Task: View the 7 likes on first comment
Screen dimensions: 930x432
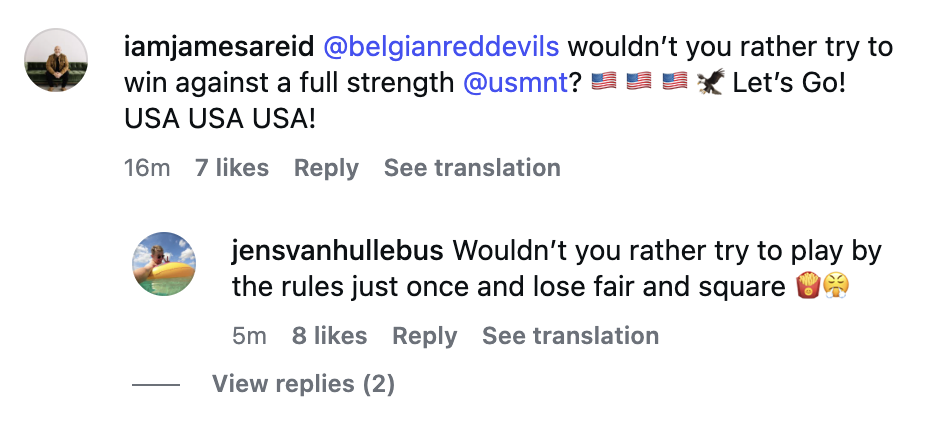Action: 232,168
